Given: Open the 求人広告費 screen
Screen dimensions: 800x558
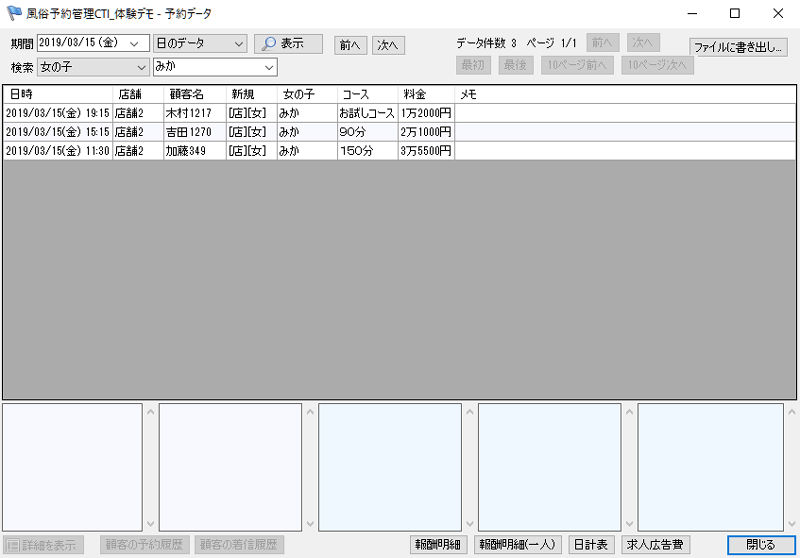Looking at the screenshot, I should pos(655,545).
